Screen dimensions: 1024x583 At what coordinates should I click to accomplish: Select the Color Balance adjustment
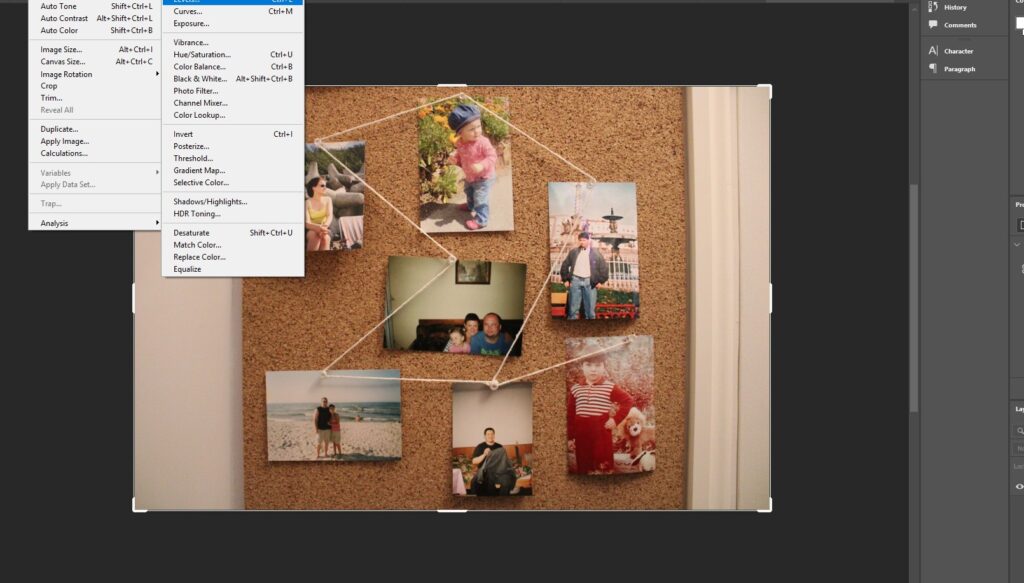pos(232,67)
